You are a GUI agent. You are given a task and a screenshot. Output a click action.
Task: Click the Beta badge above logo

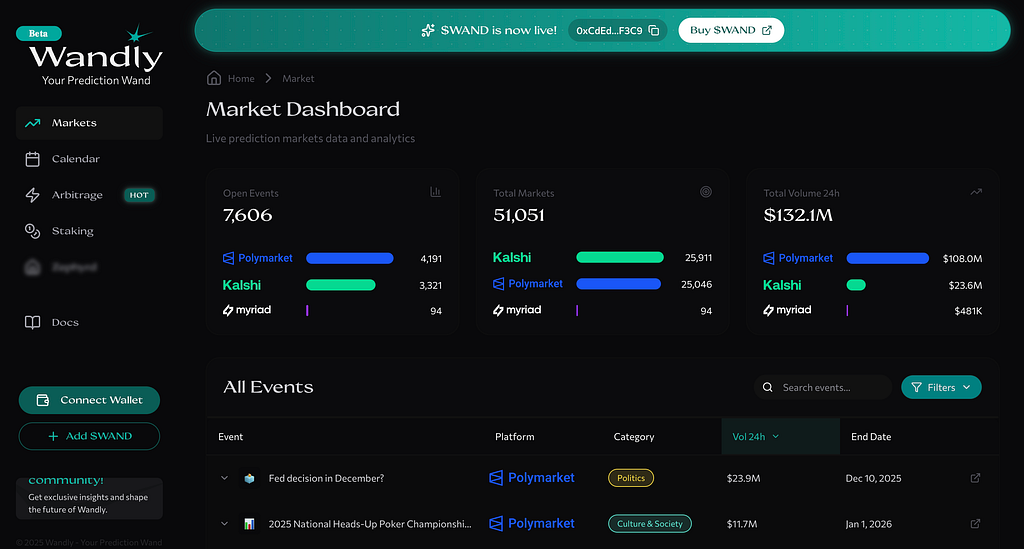pos(39,33)
